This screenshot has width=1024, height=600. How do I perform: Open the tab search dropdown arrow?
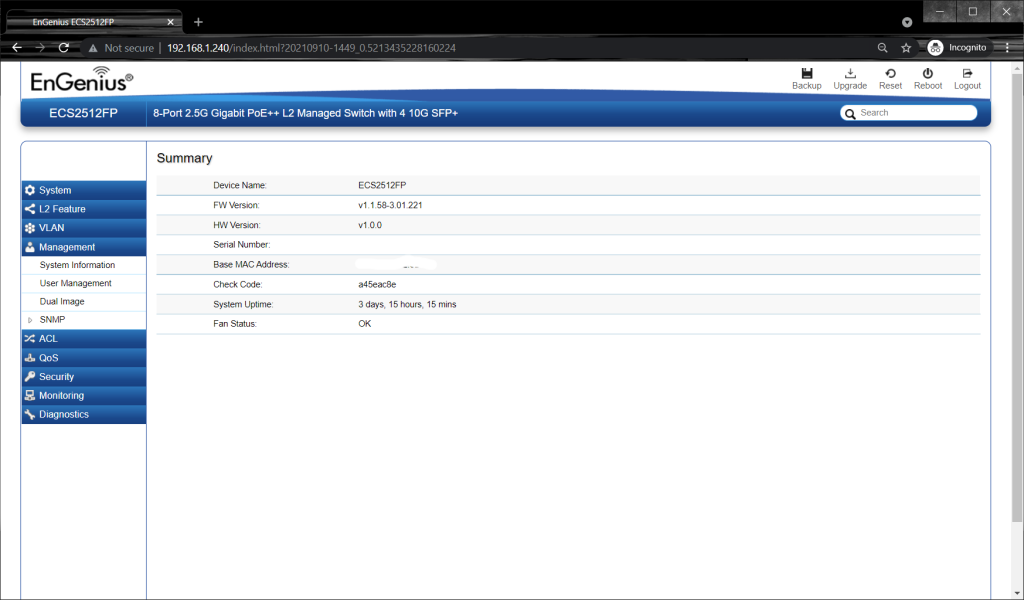click(906, 22)
